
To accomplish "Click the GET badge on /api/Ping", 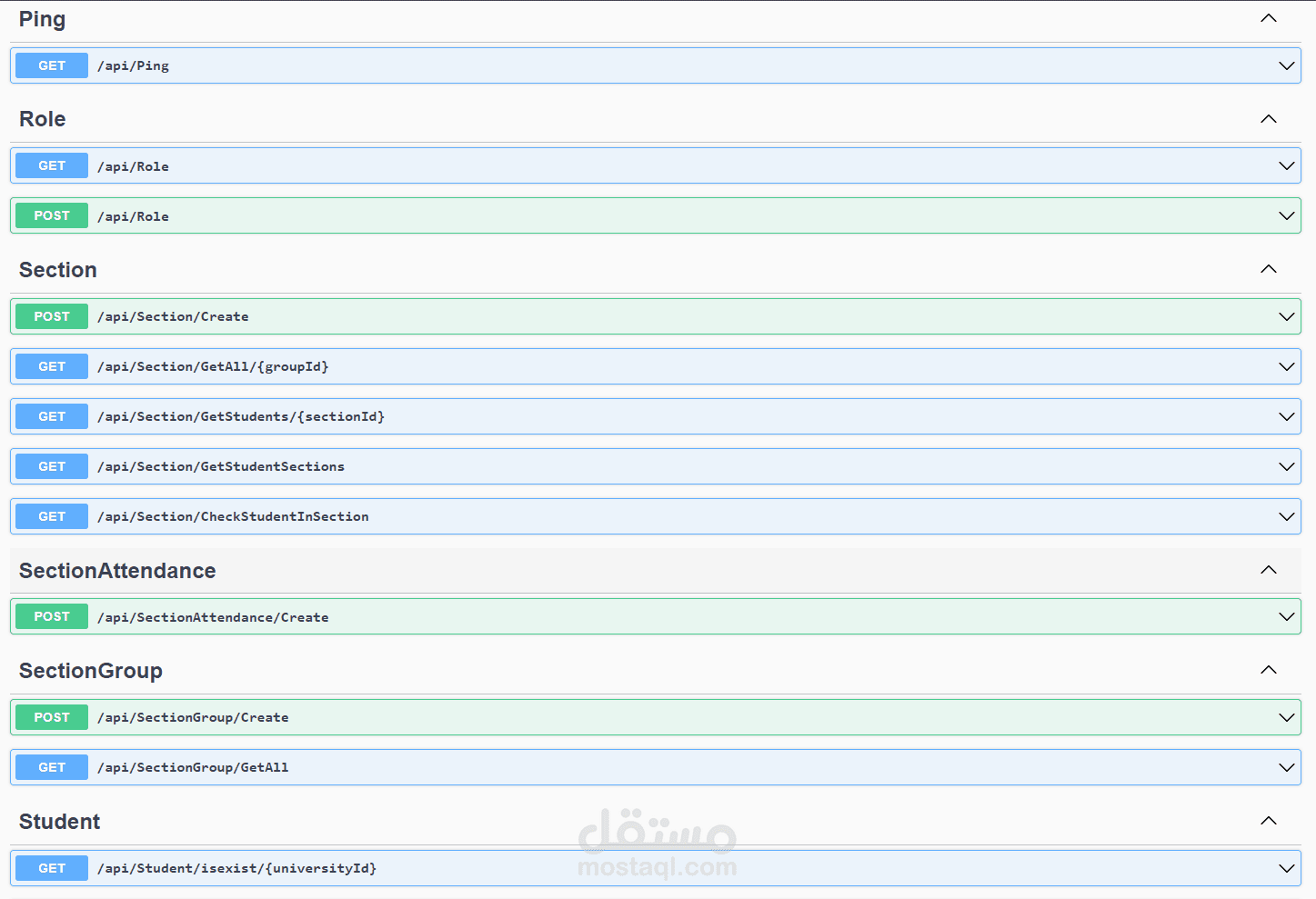I will pyautogui.click(x=51, y=65).
